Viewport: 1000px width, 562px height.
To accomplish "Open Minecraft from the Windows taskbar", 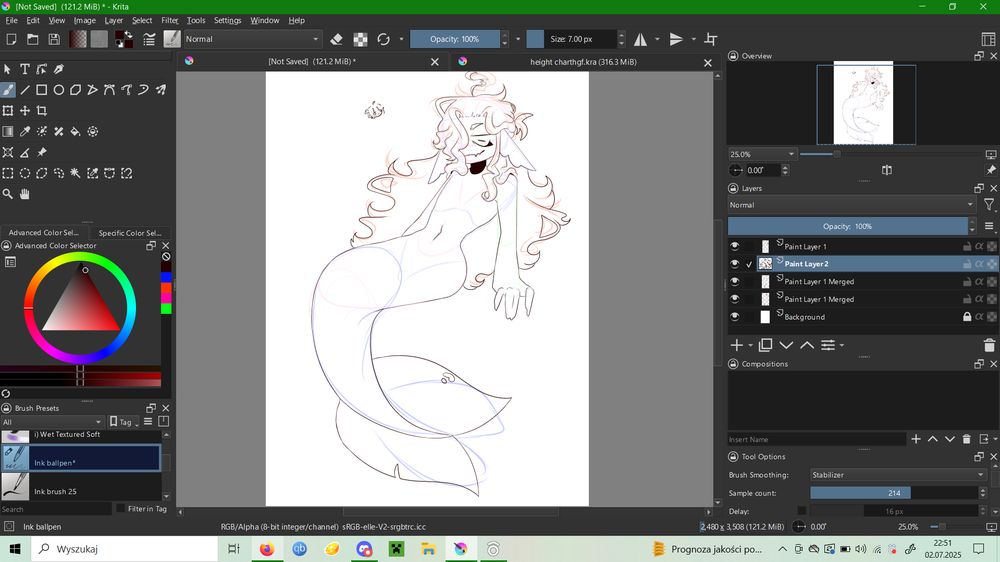I will 395,549.
